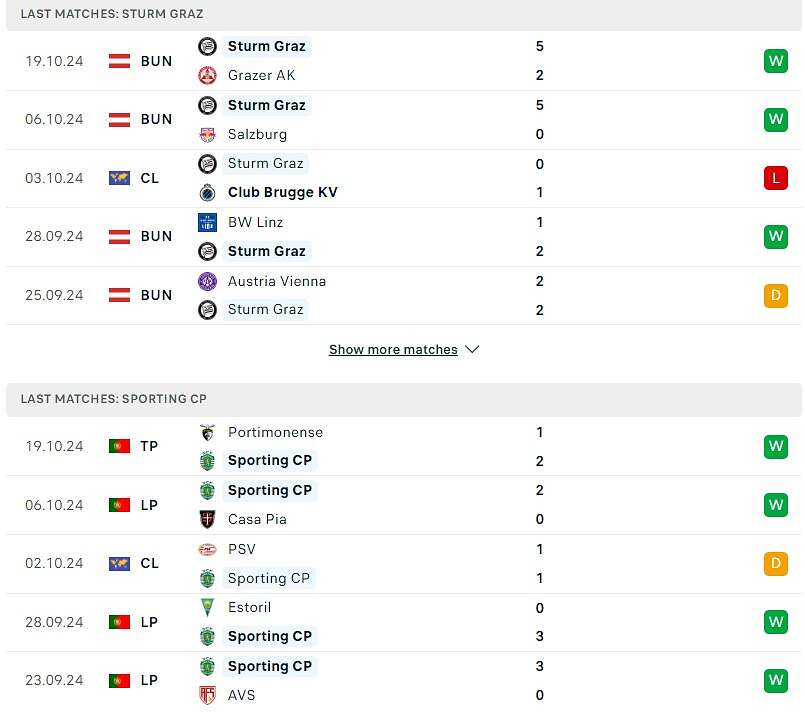Viewport: 805px width, 712px height.
Task: Click the BW Linz team badge
Action: 207,222
